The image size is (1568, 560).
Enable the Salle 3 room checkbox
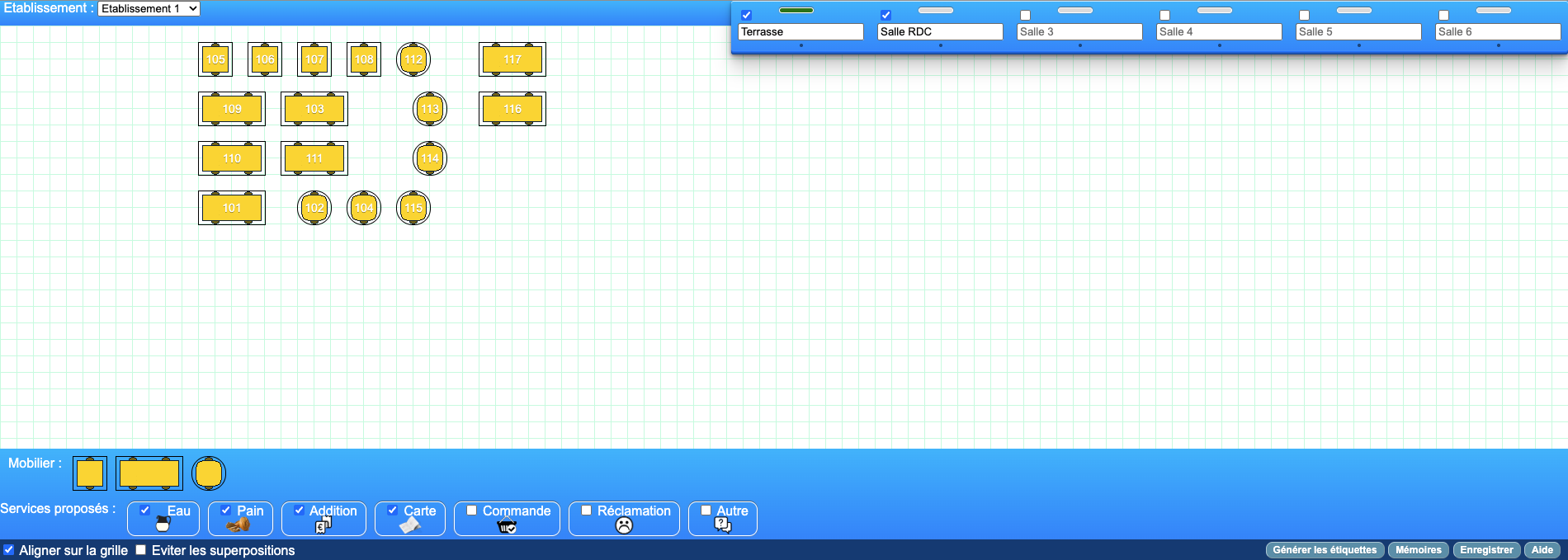[1025, 16]
